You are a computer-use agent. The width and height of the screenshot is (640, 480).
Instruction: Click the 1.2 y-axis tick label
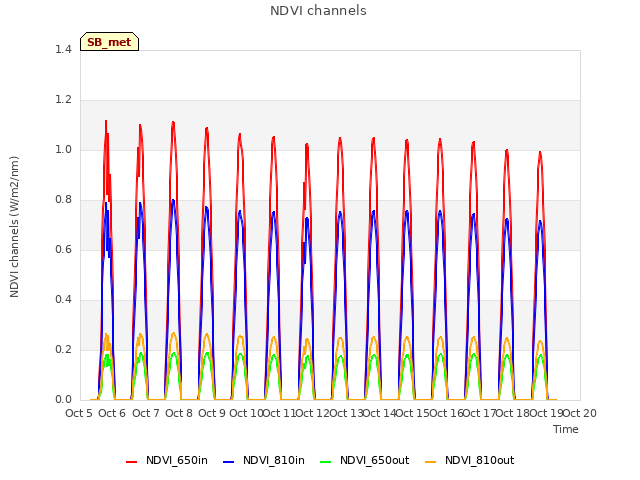63,100
